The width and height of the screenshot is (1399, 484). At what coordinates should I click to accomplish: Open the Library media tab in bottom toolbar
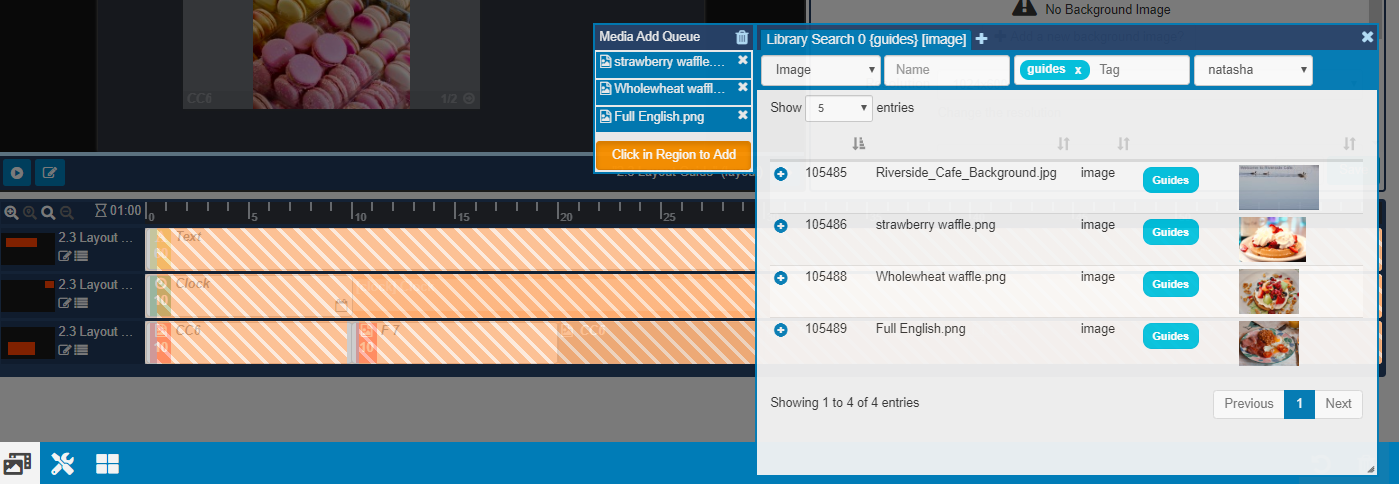coord(19,464)
